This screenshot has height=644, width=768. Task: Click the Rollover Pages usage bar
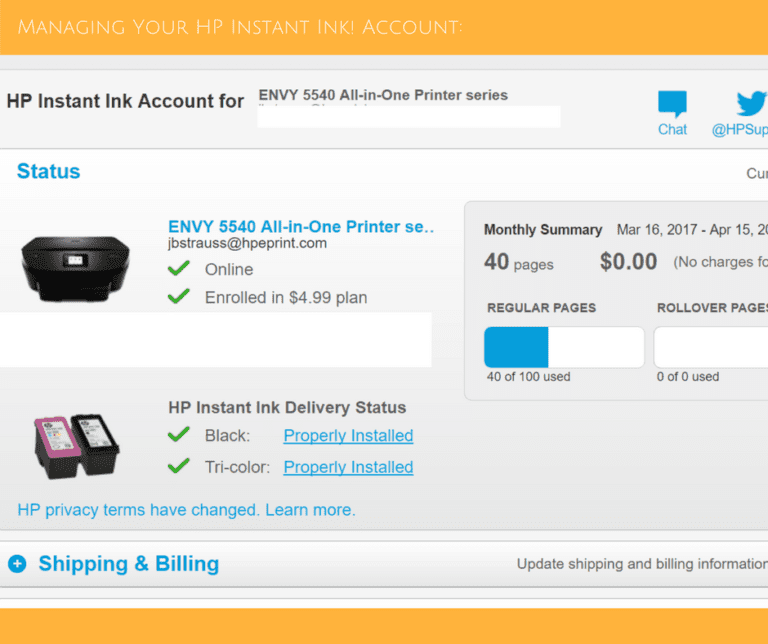click(x=710, y=347)
